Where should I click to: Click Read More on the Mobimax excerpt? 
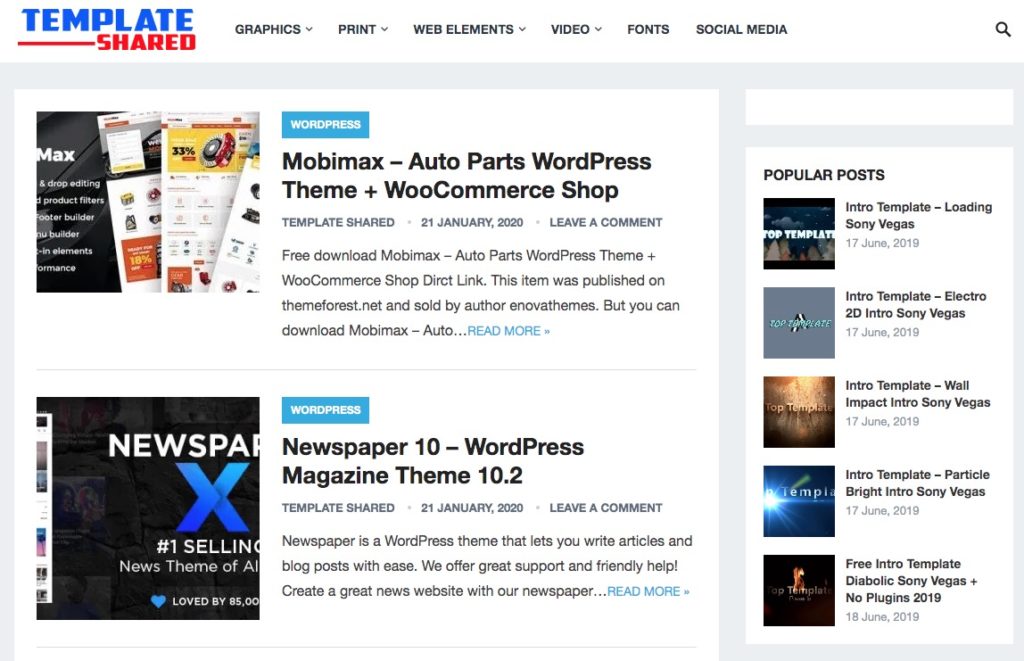click(508, 331)
